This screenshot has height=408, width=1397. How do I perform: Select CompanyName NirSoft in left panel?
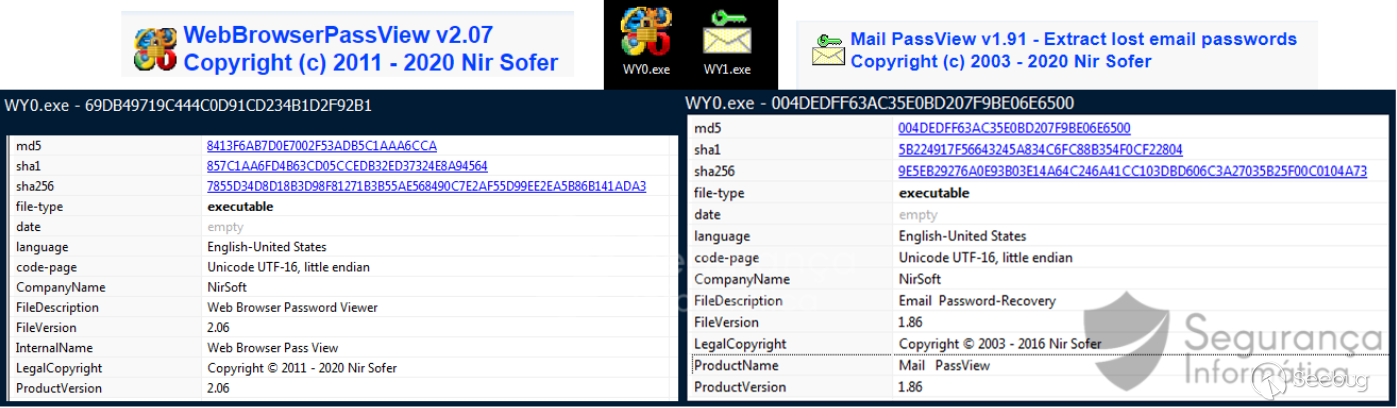click(x=227, y=287)
